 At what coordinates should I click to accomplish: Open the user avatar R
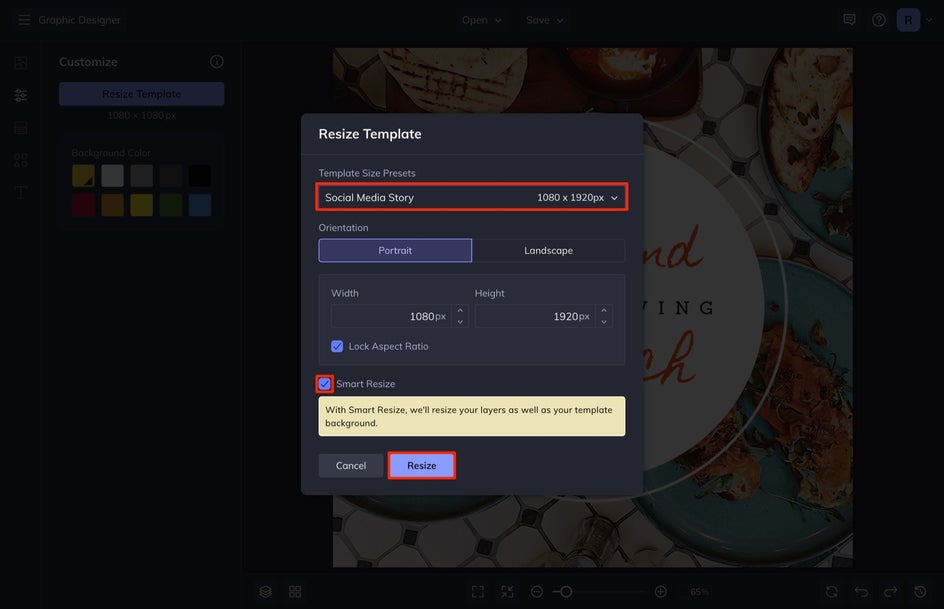tap(908, 20)
